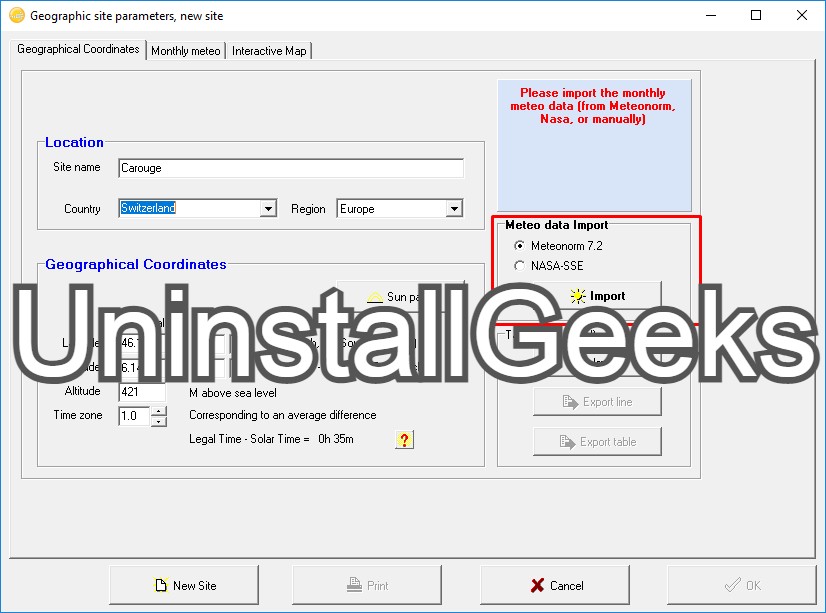Viewport: 826px width, 613px height.
Task: Click the Export line button
Action: (x=597, y=402)
